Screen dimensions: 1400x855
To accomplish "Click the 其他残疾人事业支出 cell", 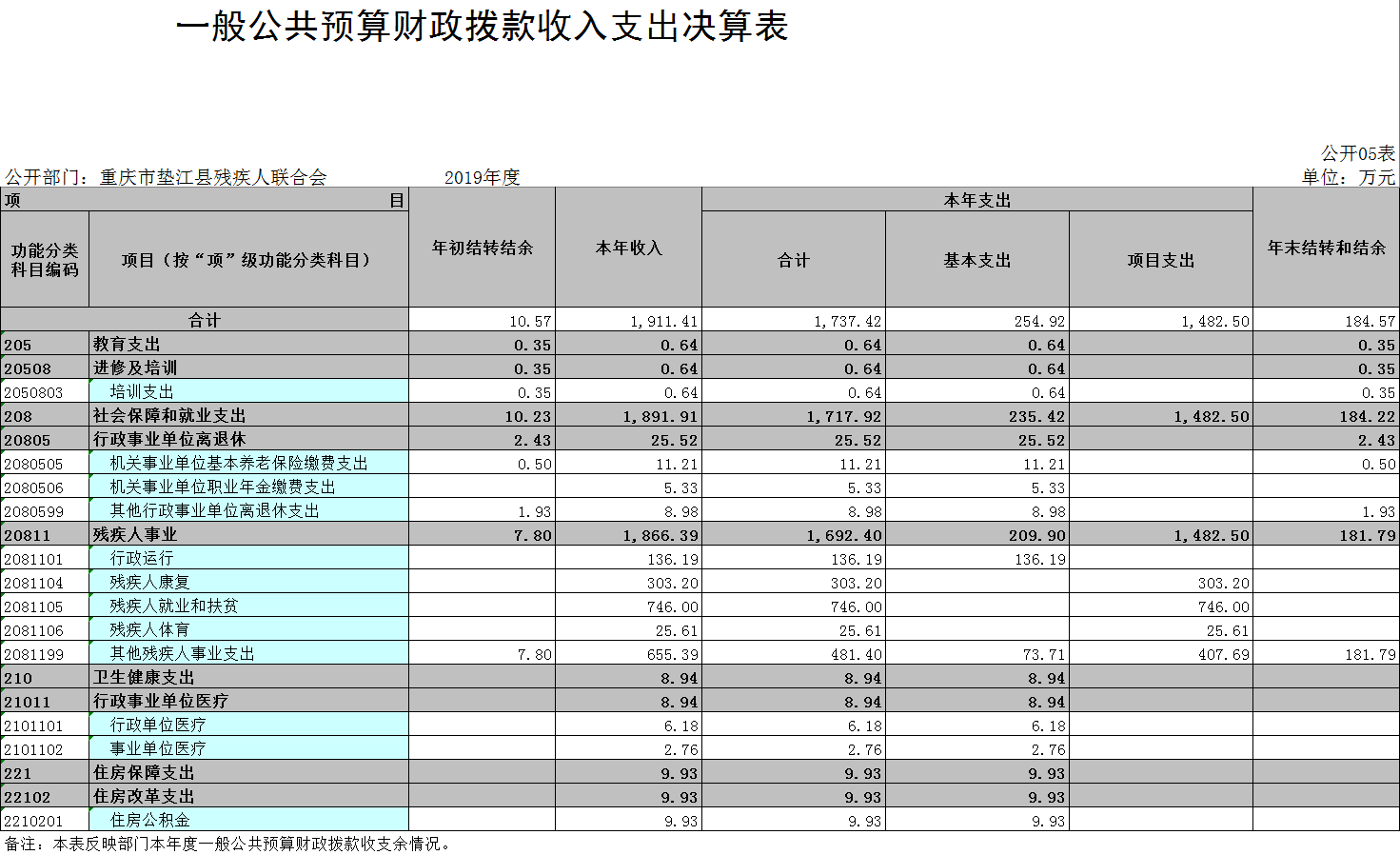I will pos(249,653).
